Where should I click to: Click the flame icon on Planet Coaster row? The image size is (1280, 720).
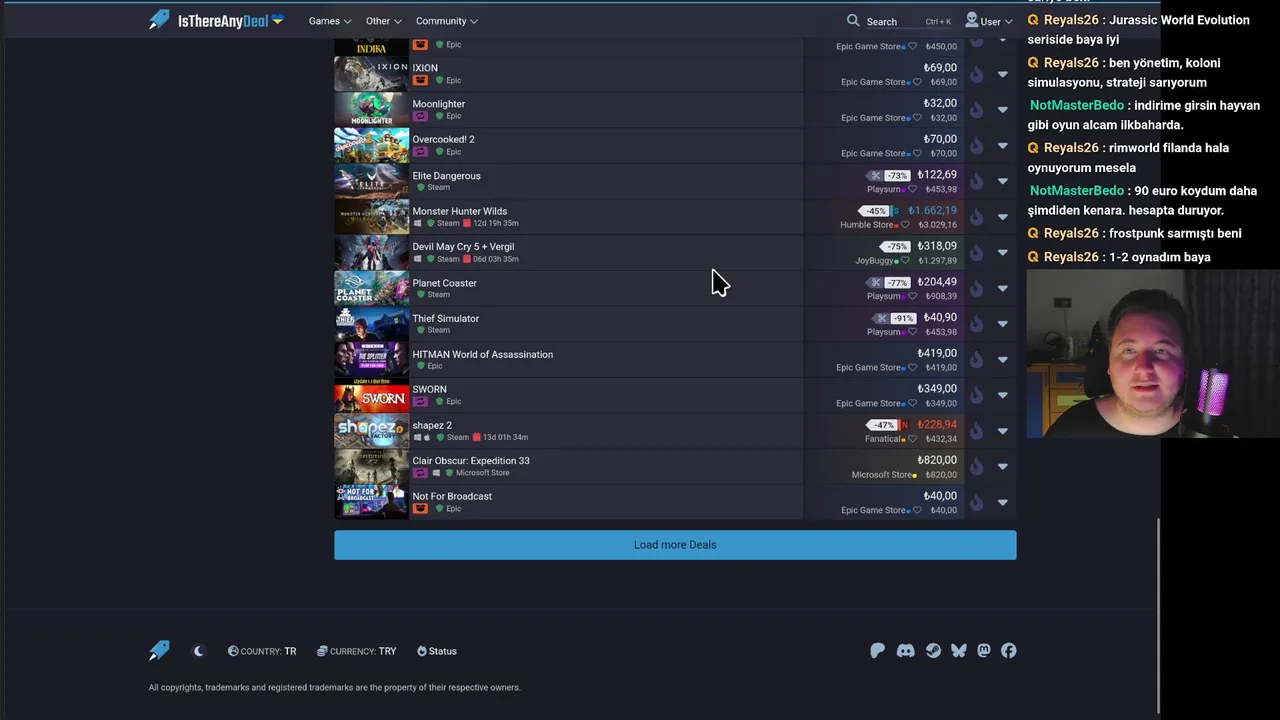coord(976,288)
